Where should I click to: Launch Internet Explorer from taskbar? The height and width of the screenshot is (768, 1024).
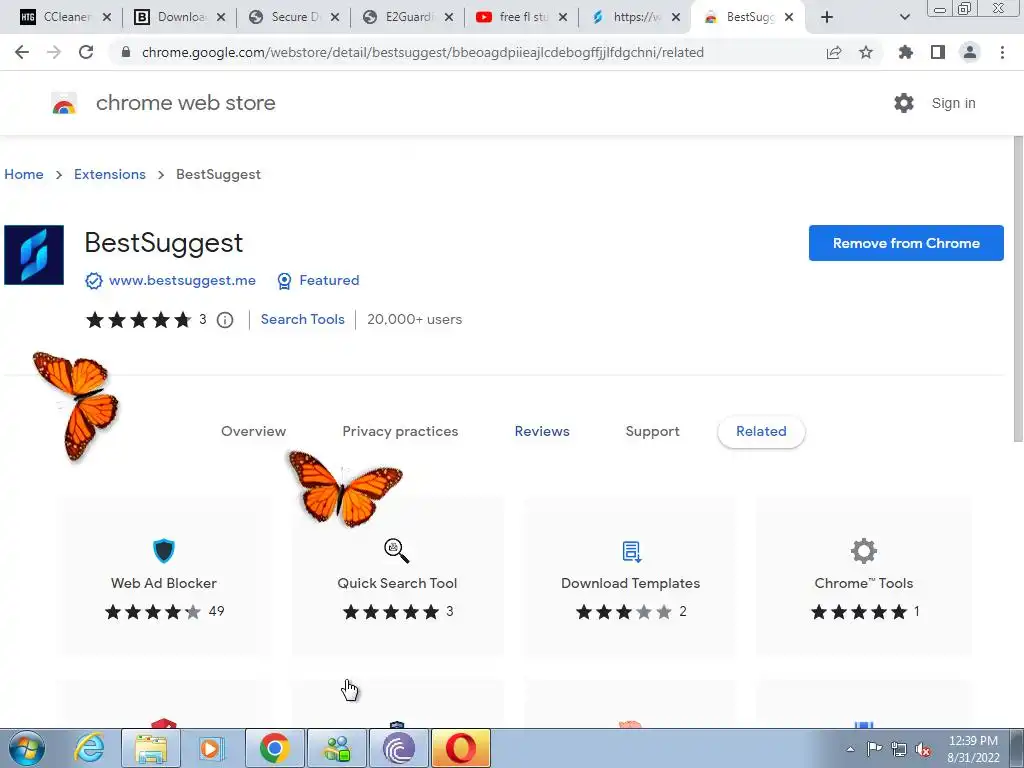click(x=89, y=748)
